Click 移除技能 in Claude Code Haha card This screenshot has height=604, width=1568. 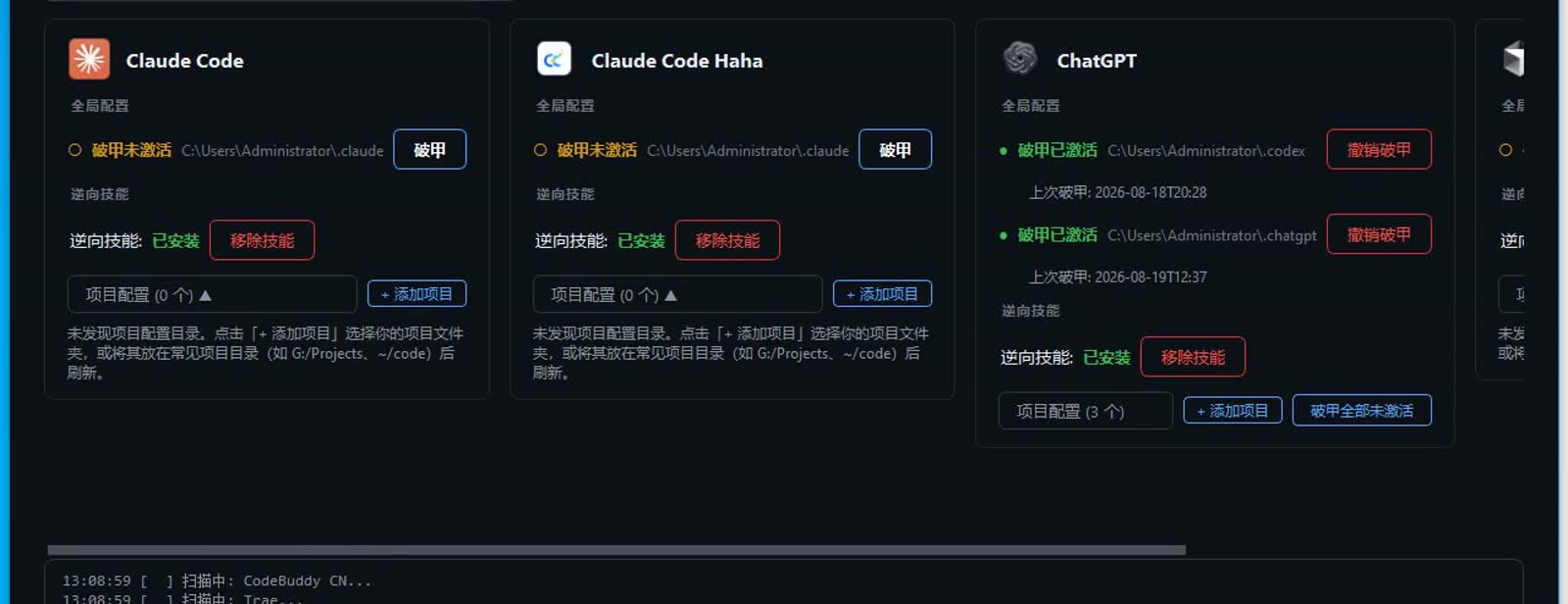pyautogui.click(x=727, y=240)
